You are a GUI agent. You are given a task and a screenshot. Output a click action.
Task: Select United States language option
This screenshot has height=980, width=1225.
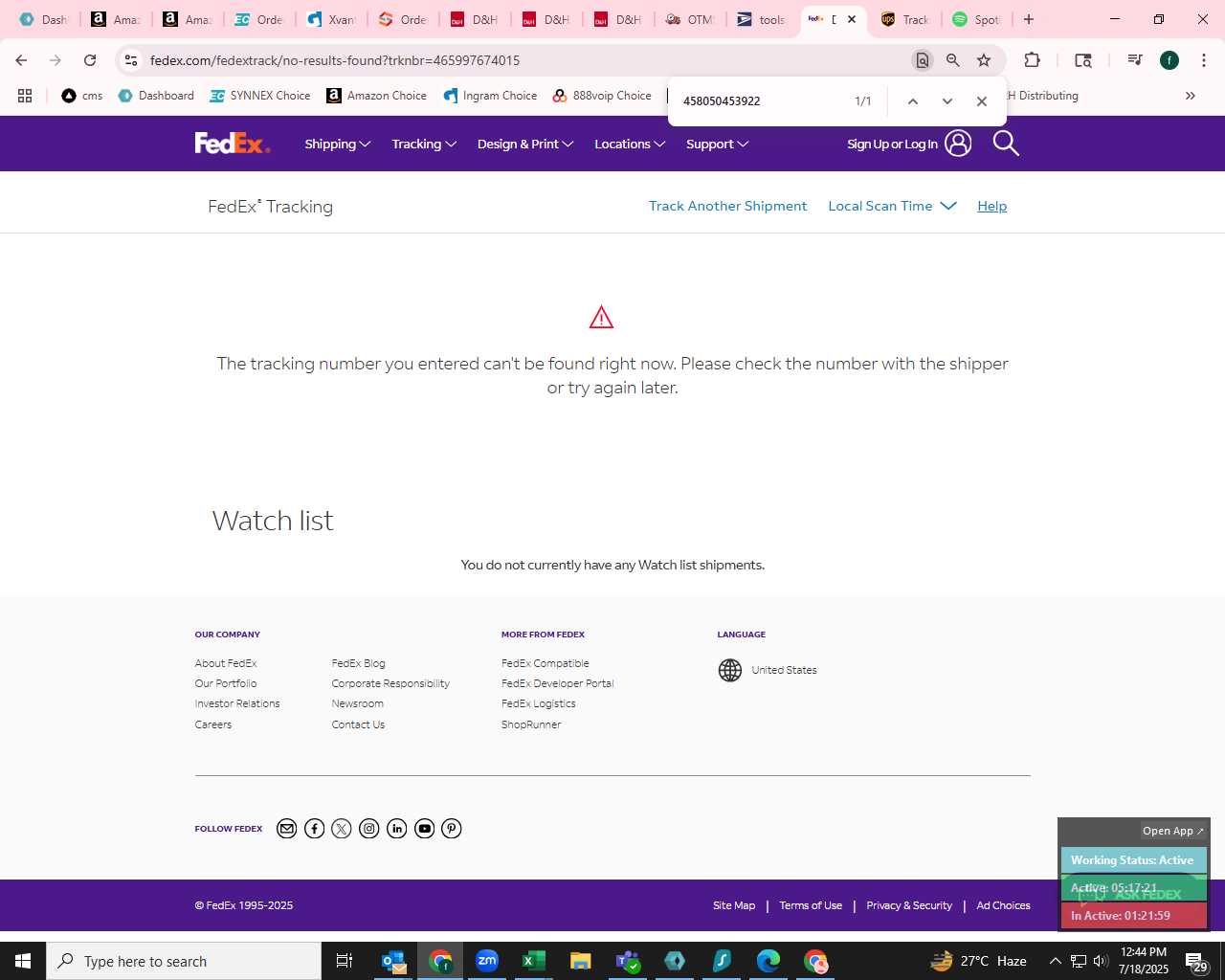coord(784,670)
